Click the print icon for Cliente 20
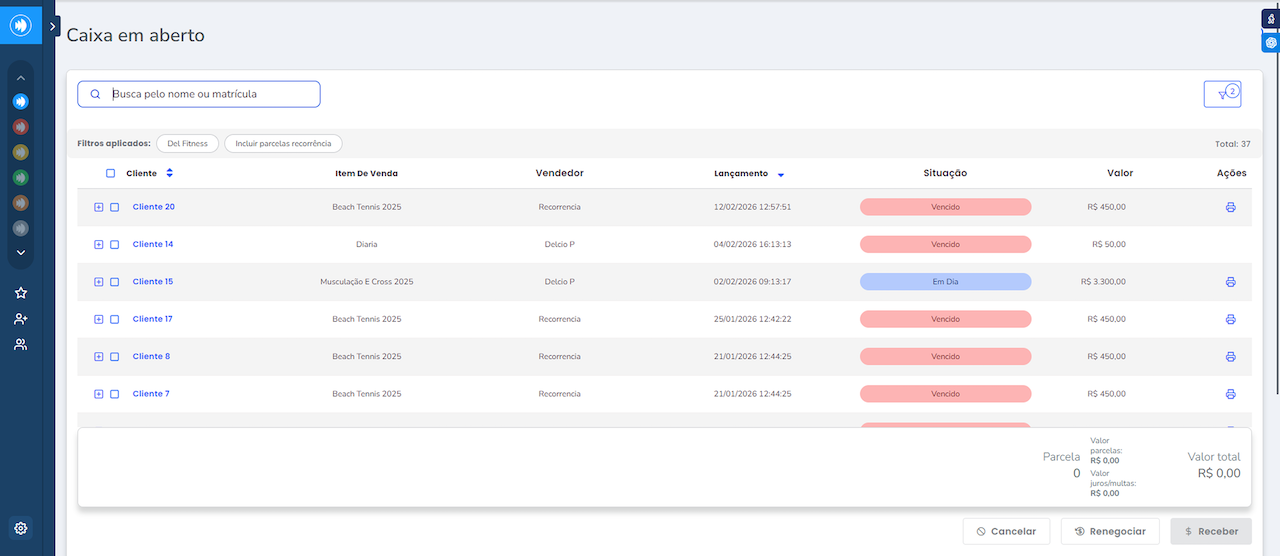 point(1230,207)
